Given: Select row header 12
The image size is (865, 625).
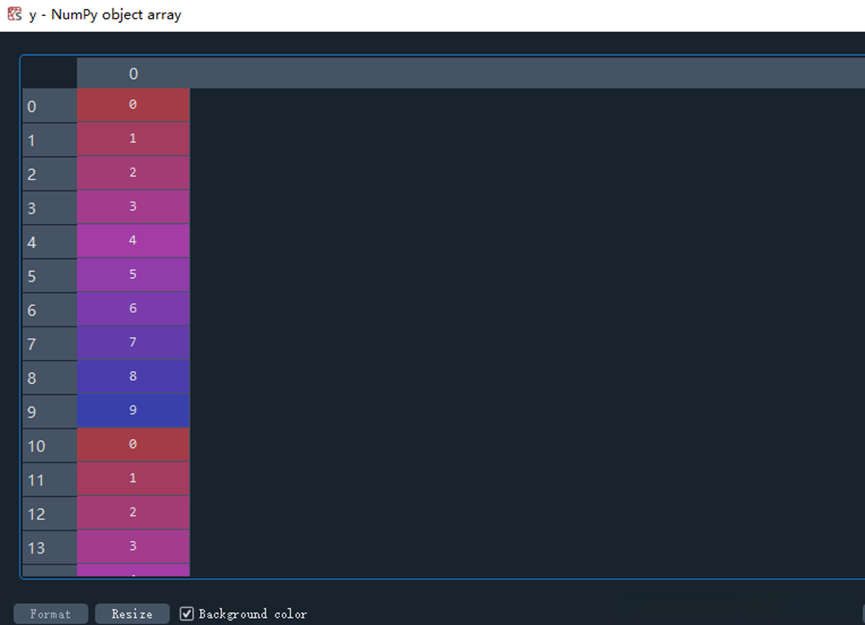Looking at the screenshot, I should pos(50,514).
